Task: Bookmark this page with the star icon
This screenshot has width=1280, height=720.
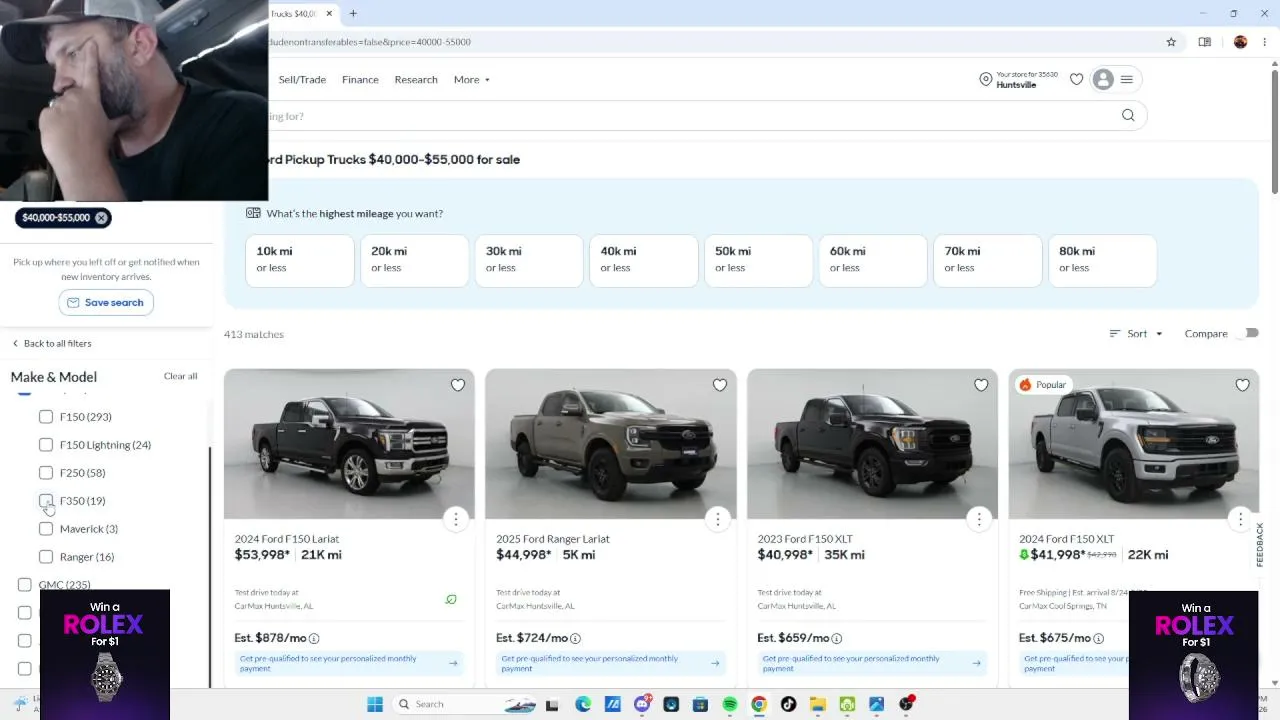Action: (1171, 42)
